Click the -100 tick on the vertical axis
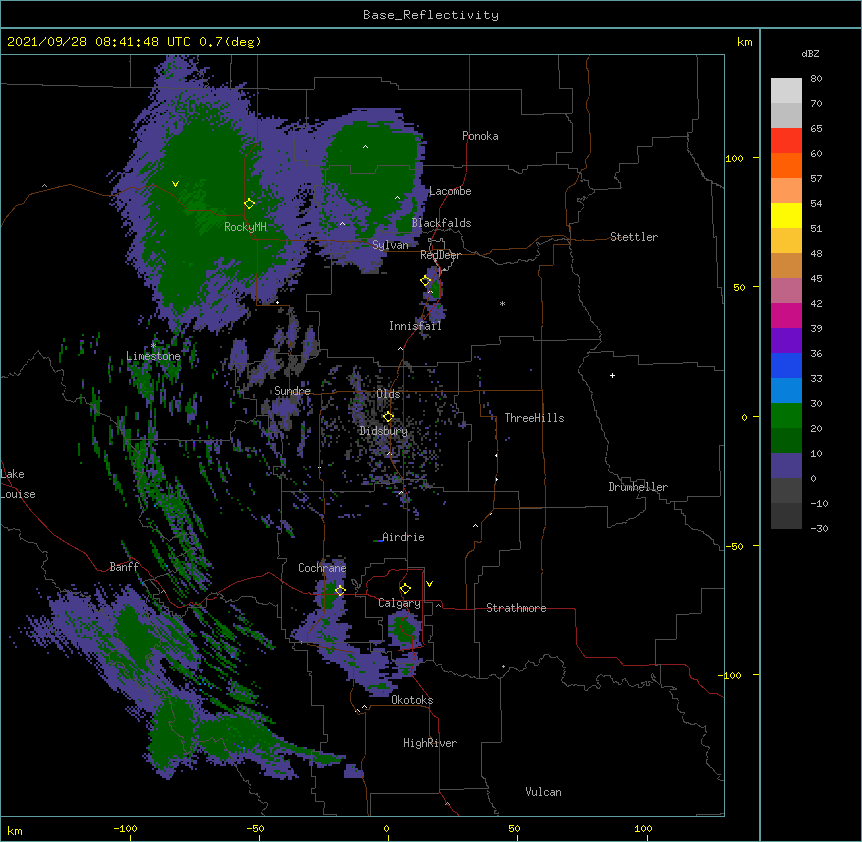The image size is (862, 842). click(731, 675)
